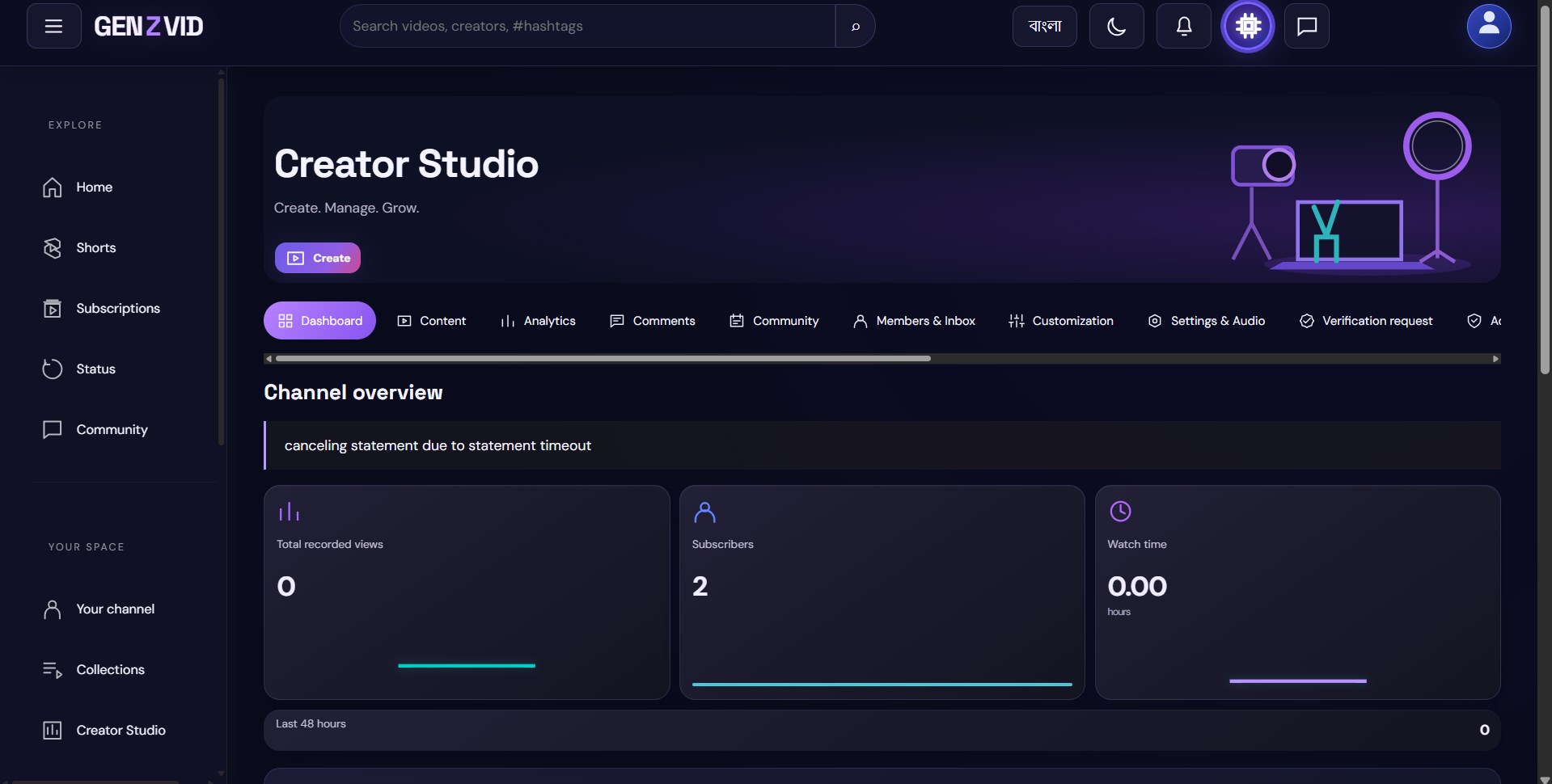Screen dimensions: 1552x784
Task: Click right arrow of tab scrollbar
Action: click(1495, 359)
